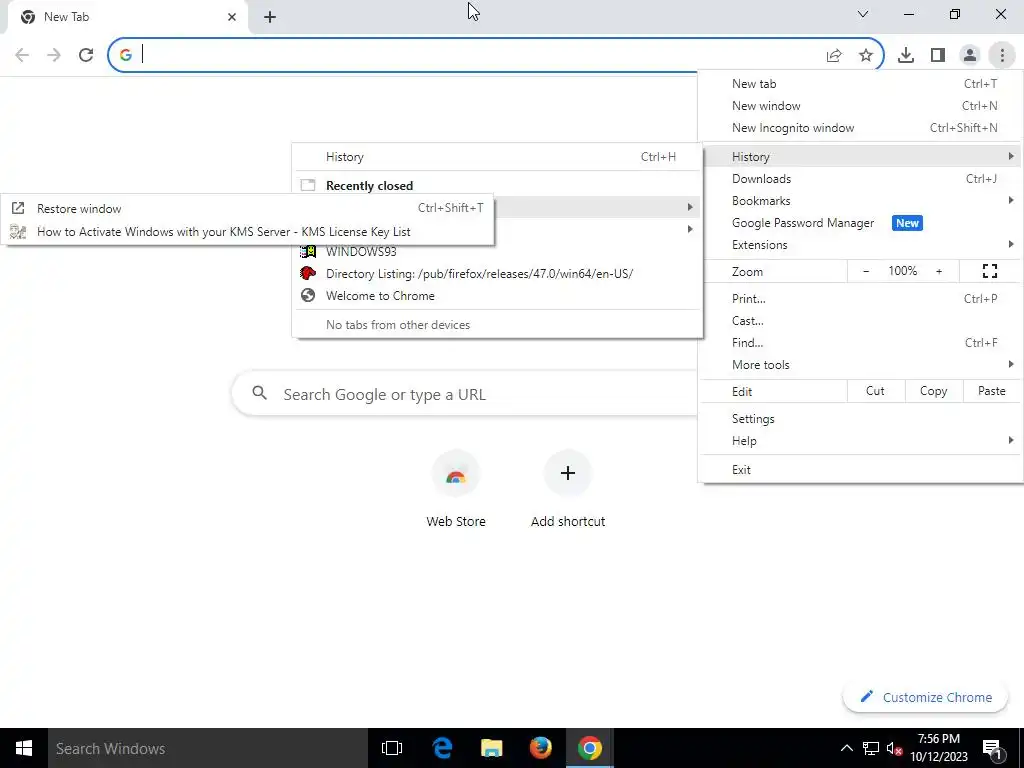Open Task View from the taskbar
Screen dimensions: 1024x768
(392, 748)
